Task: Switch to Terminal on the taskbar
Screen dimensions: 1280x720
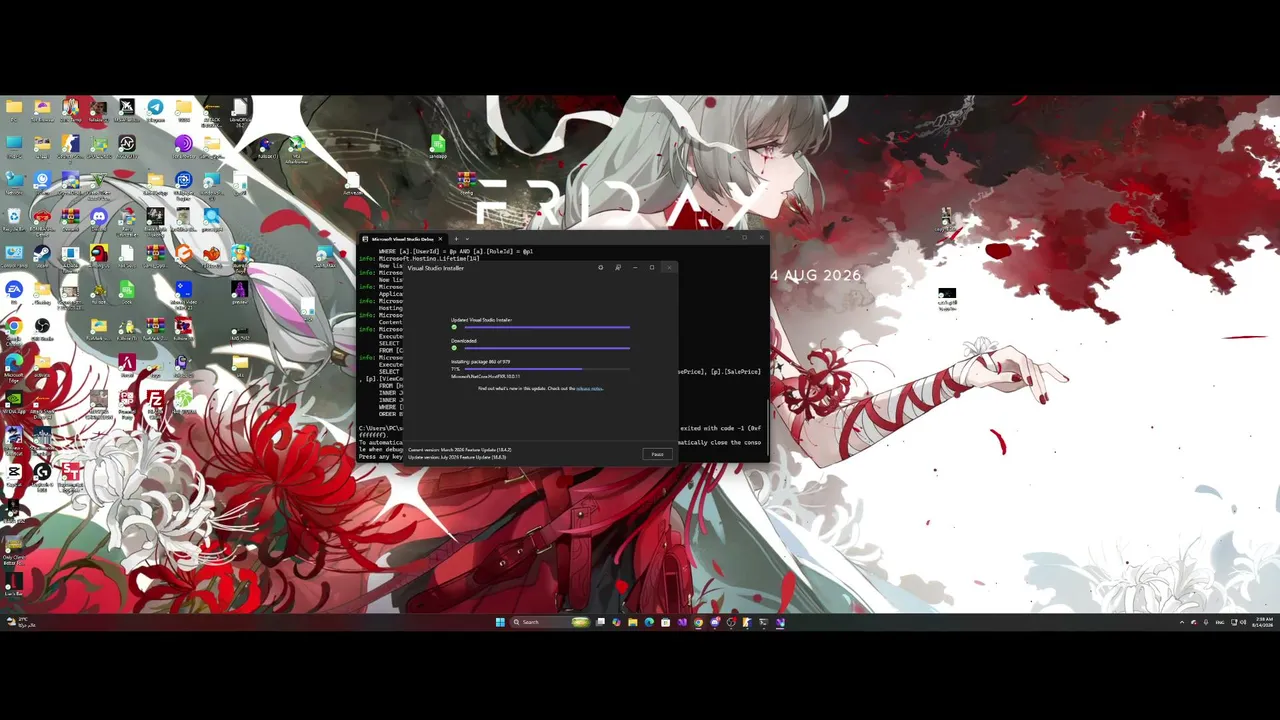Action: click(763, 622)
